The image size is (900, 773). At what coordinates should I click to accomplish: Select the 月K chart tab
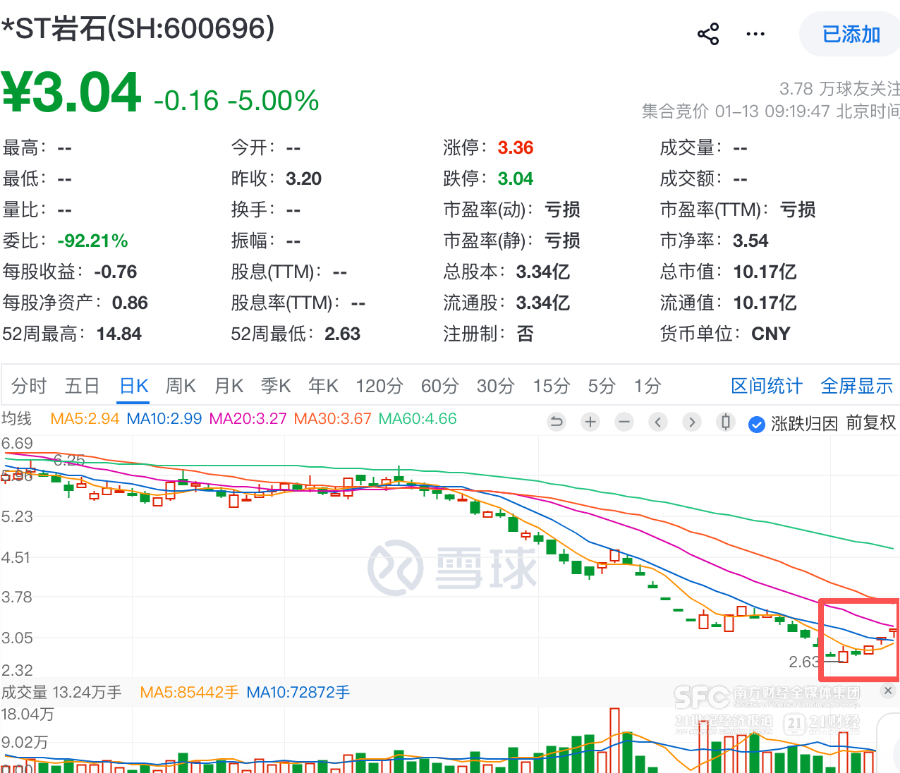pyautogui.click(x=229, y=386)
